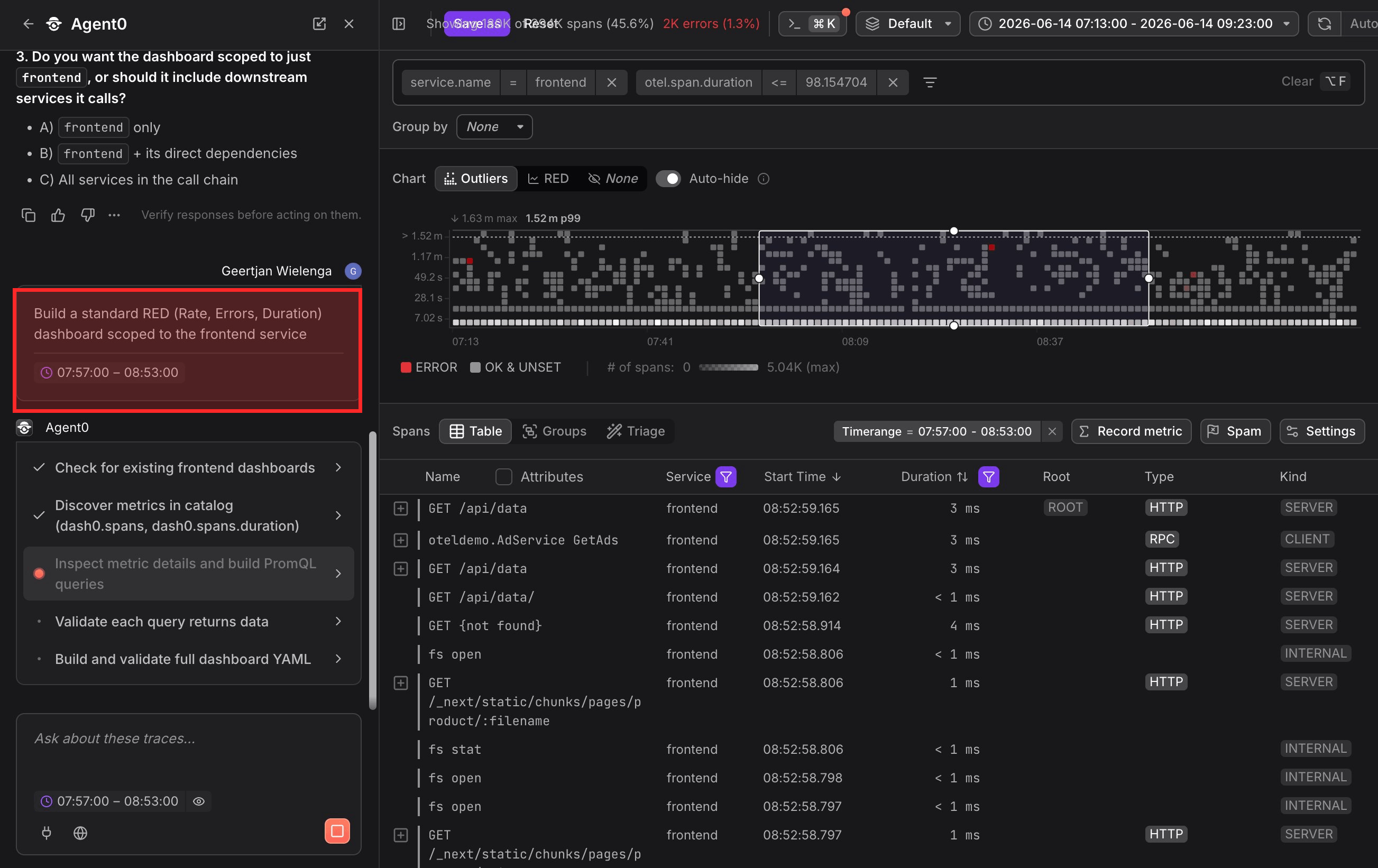Viewport: 1378px width, 868px height.
Task: Toggle the sidebar panel icon
Action: point(399,23)
